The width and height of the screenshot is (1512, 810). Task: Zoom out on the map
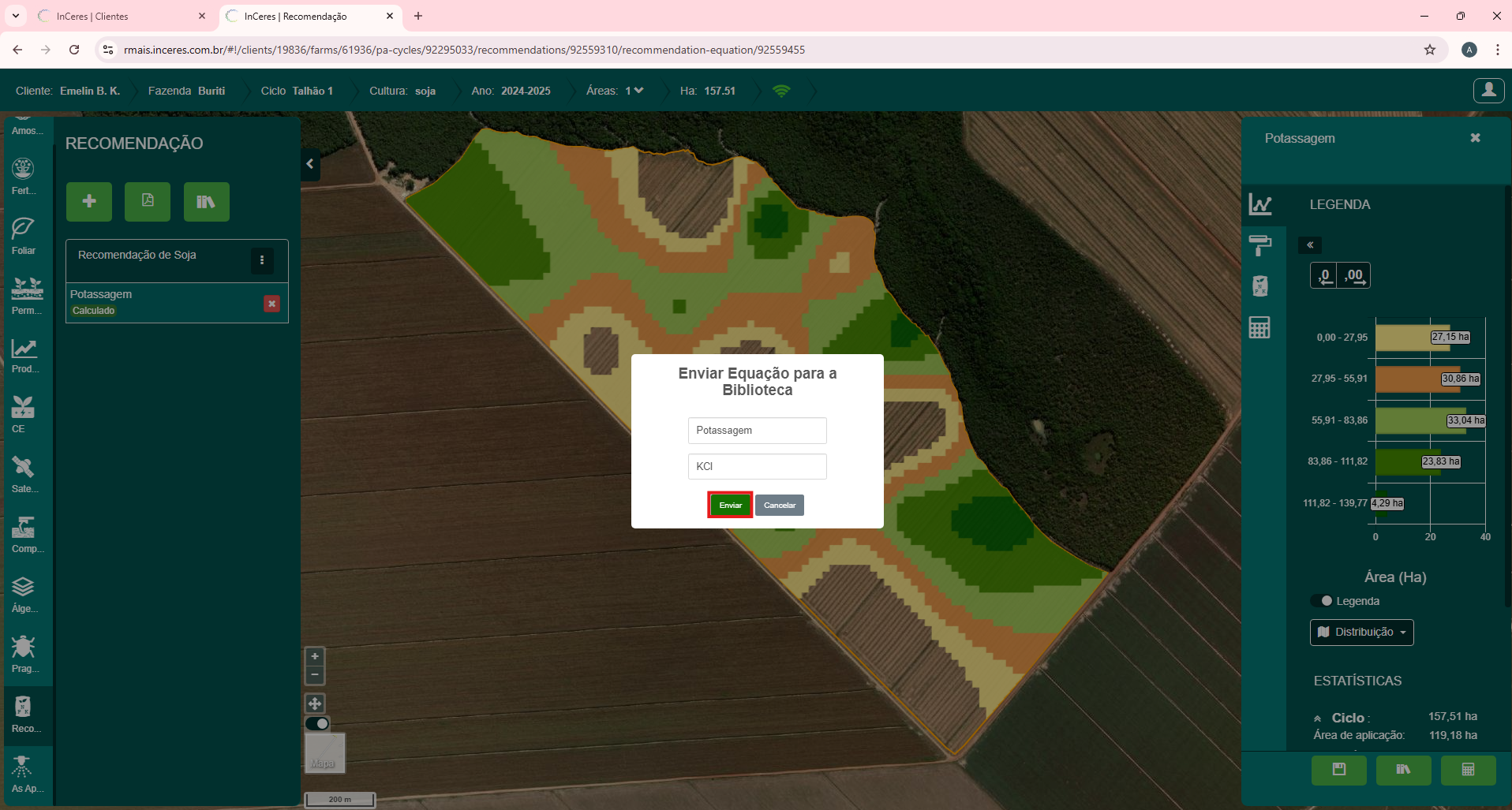[x=315, y=674]
